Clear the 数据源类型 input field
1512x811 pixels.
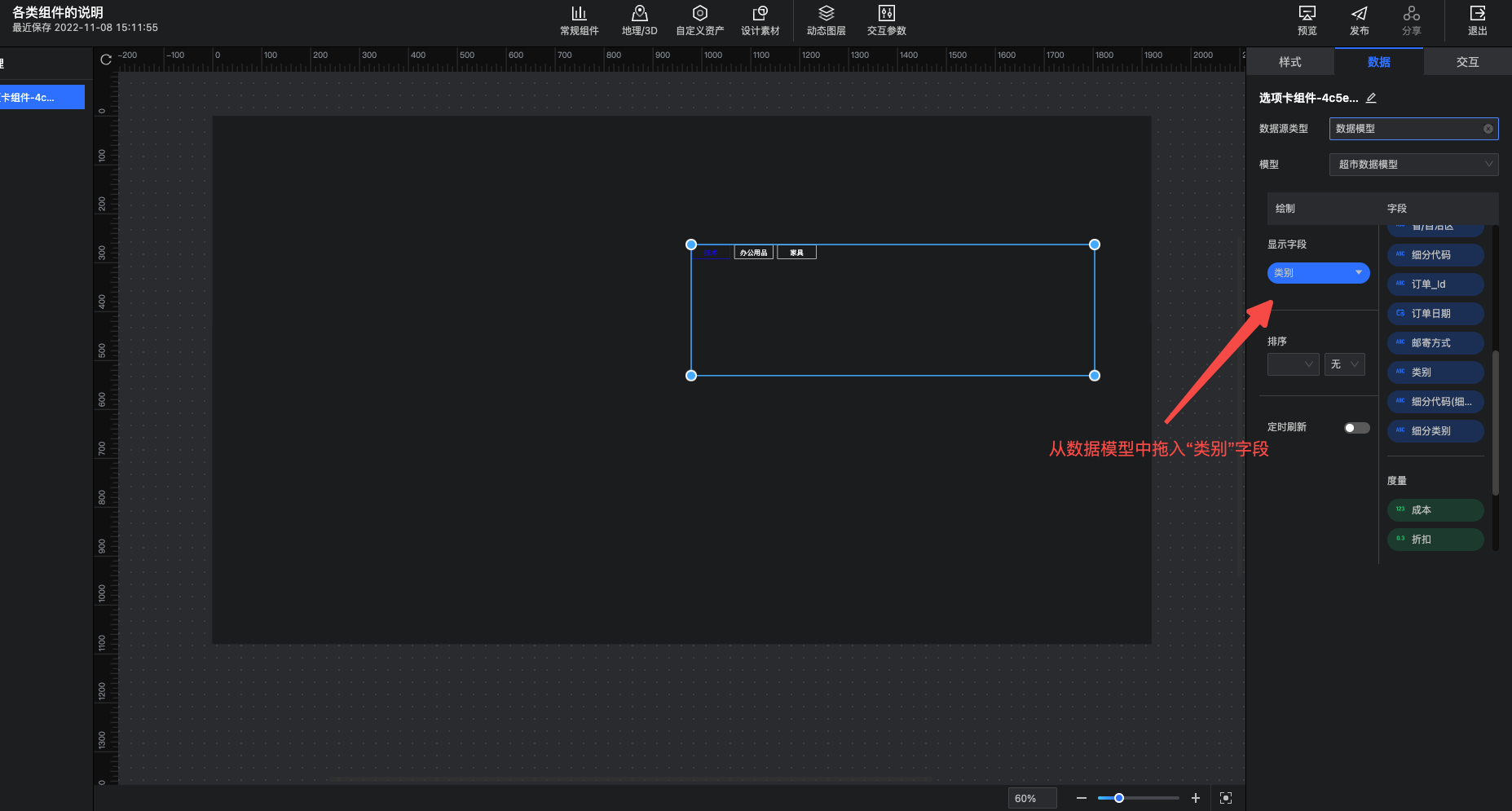tap(1488, 129)
